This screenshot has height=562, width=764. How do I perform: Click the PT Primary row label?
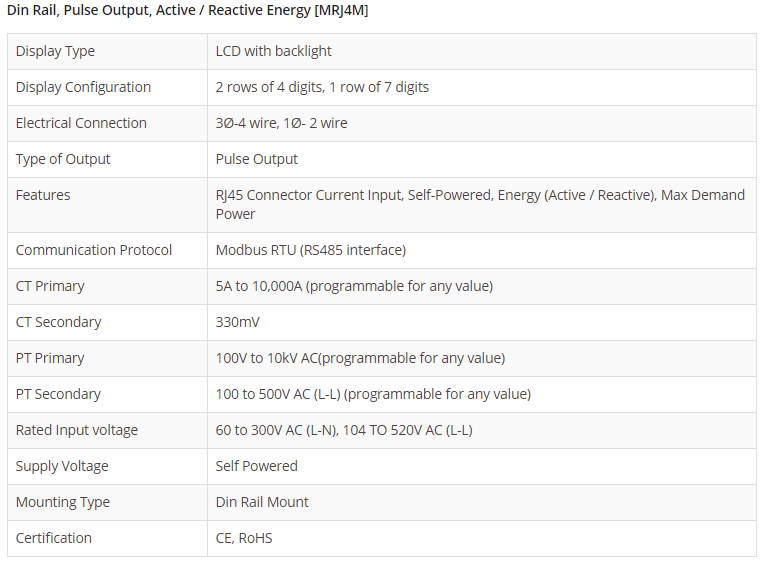click(x=50, y=358)
